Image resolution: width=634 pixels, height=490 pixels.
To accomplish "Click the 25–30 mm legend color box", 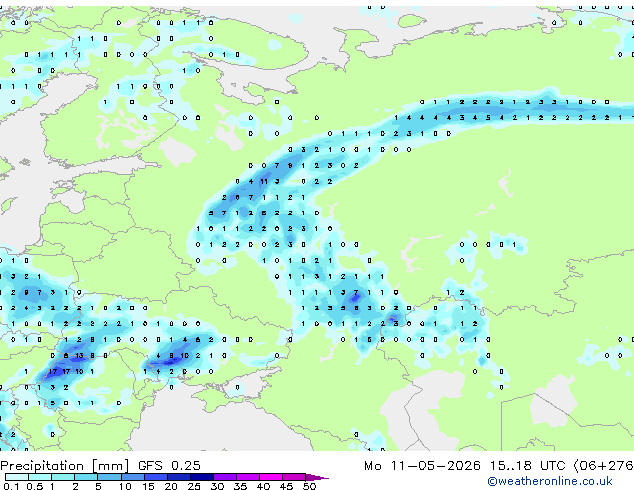I will click(201, 477).
